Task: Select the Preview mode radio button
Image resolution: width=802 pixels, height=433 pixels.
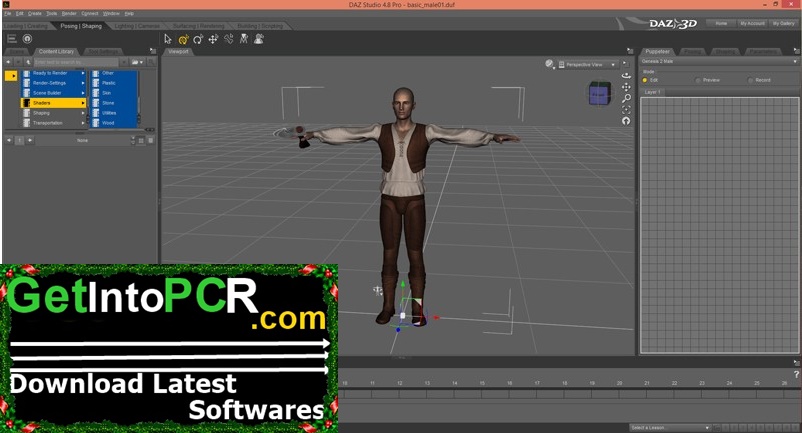Action: (698, 80)
